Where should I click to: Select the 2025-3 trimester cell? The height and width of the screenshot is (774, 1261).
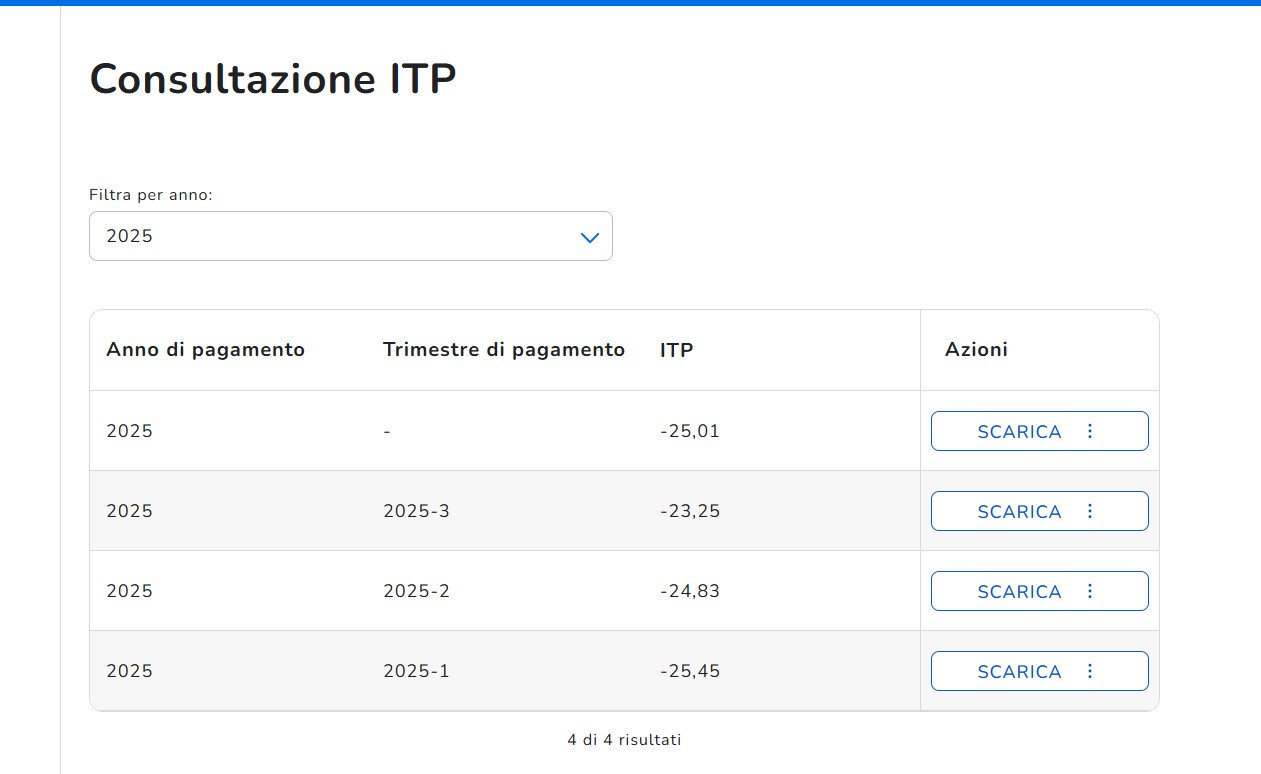click(x=416, y=511)
